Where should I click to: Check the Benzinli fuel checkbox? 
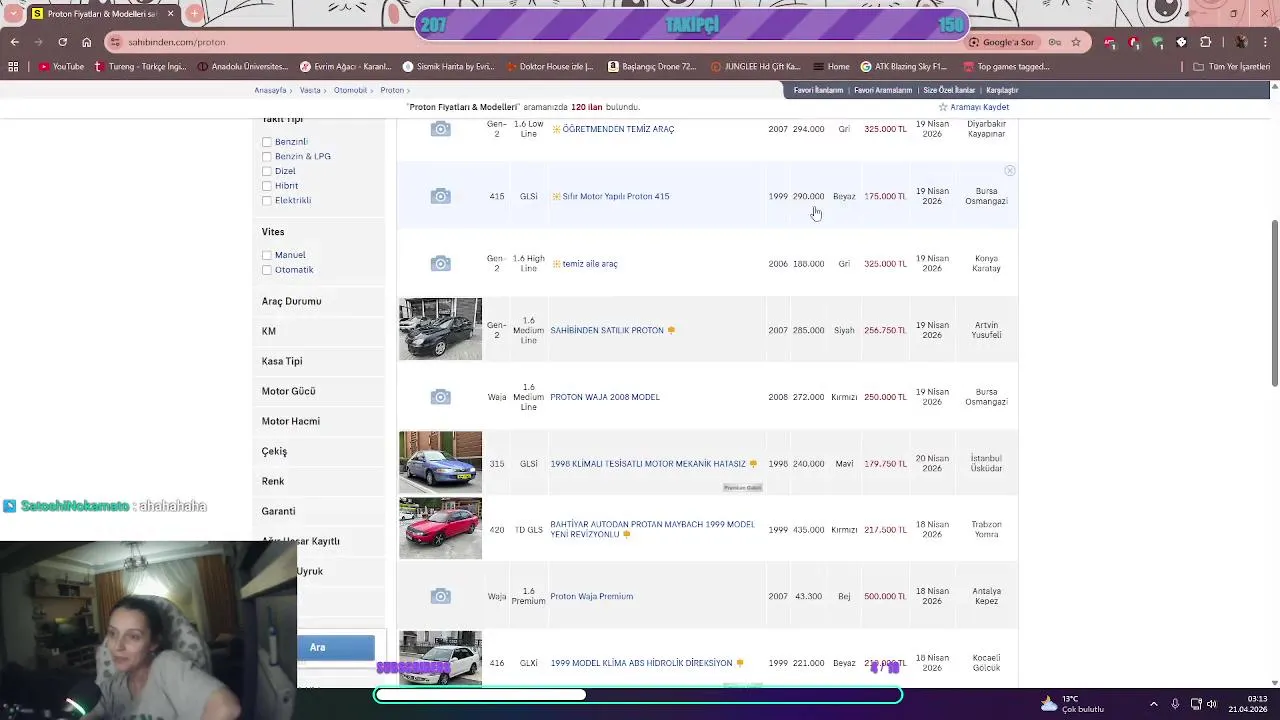(266, 142)
